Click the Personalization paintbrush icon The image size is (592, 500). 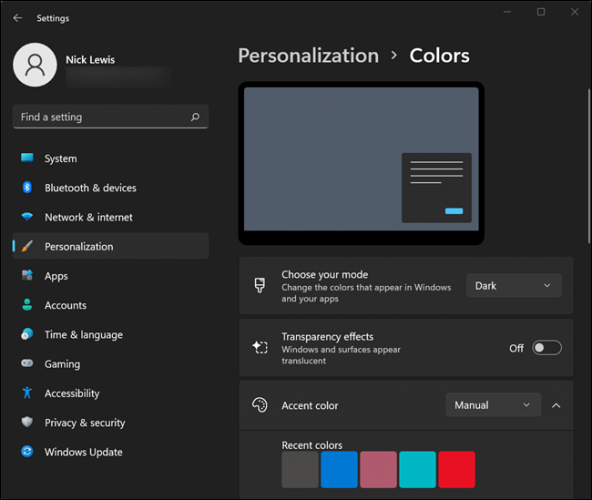[x=27, y=246]
